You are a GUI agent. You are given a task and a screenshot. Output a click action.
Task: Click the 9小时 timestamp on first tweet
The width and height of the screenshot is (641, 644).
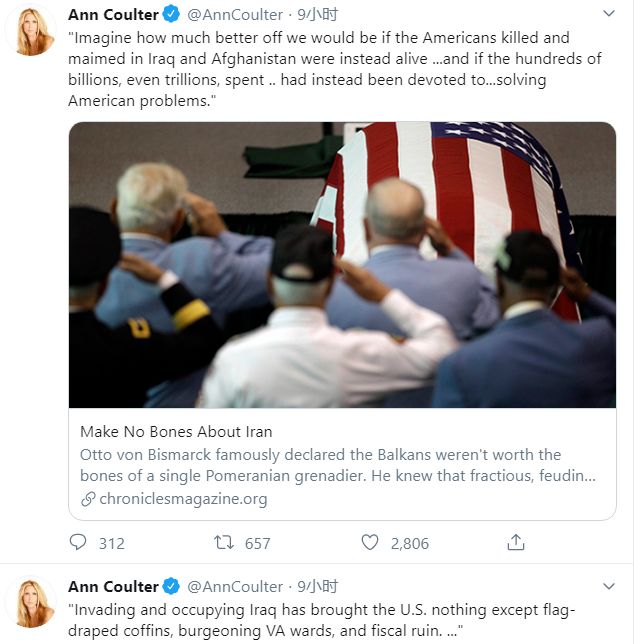(x=317, y=15)
